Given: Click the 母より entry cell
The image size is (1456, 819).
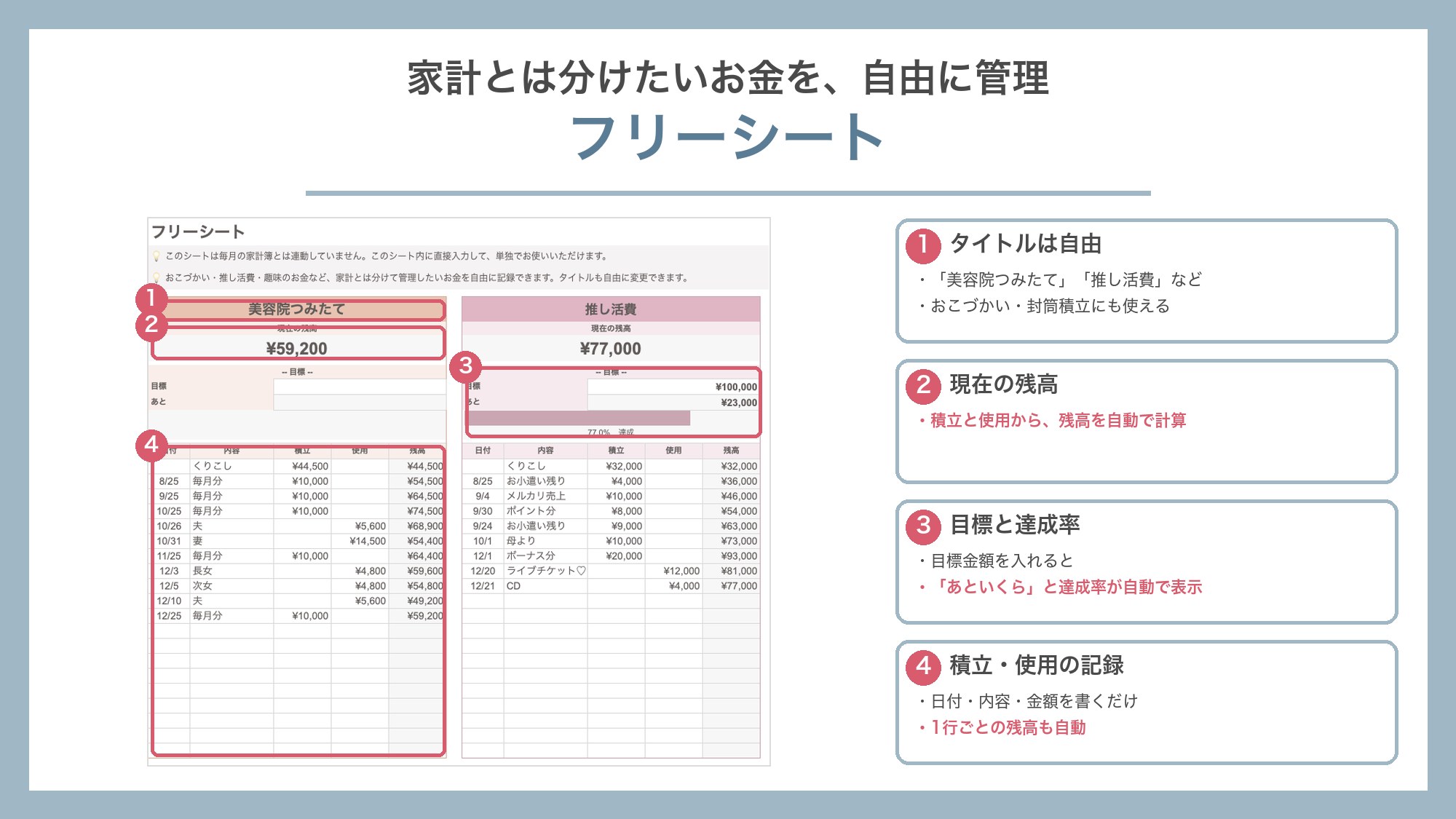Looking at the screenshot, I should [x=545, y=541].
